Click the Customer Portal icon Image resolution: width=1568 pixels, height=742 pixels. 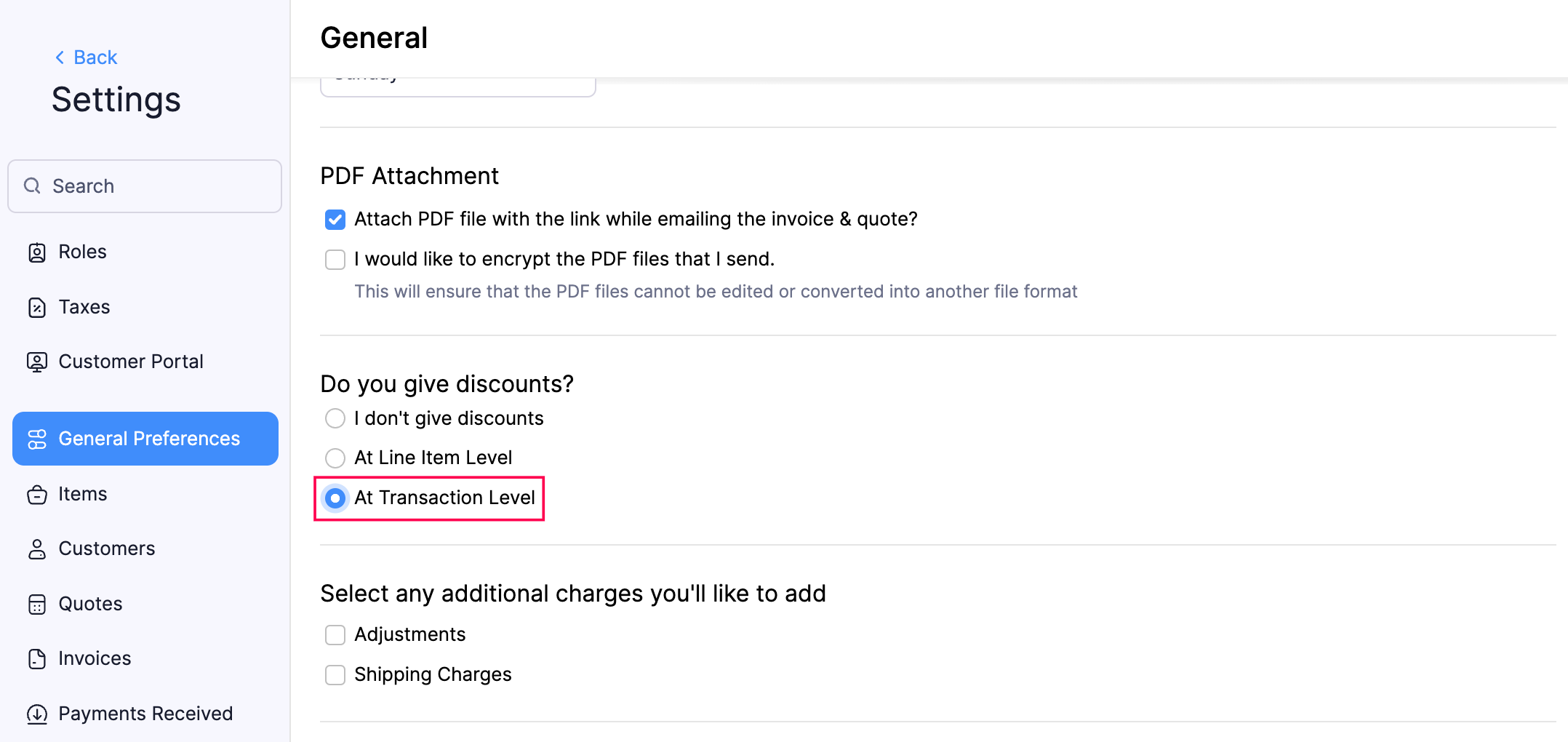(38, 362)
